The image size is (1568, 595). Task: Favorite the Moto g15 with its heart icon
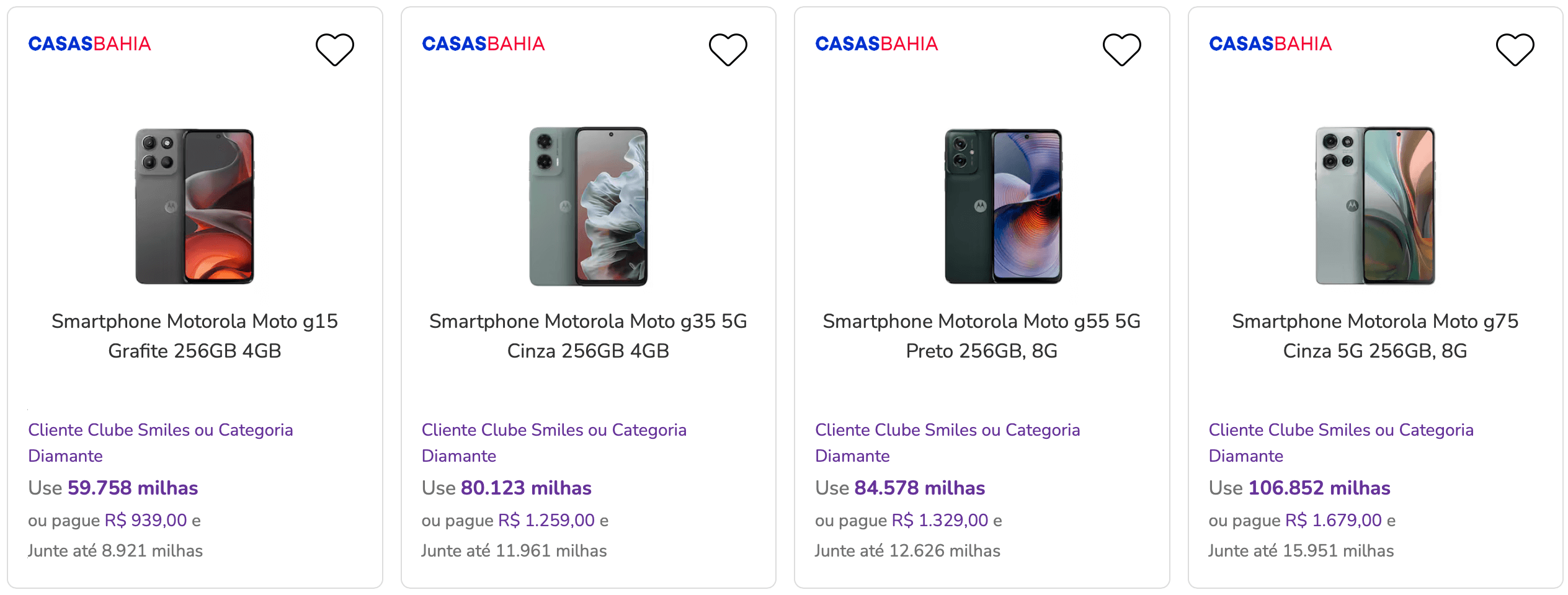(335, 50)
